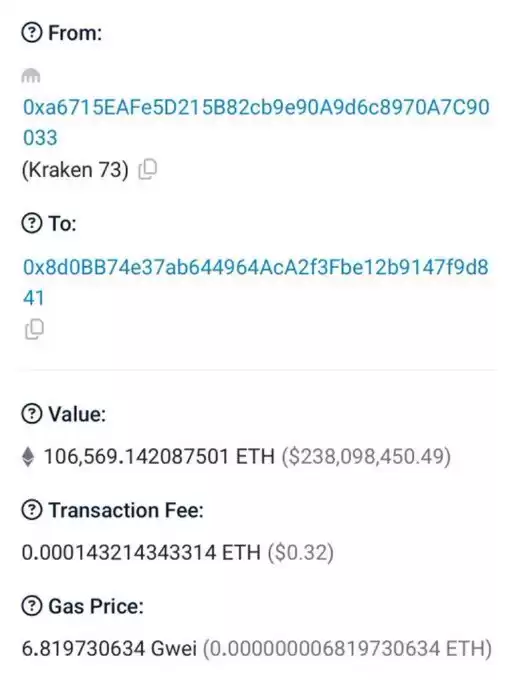Click the $0.32 fee amount

pos(301,553)
